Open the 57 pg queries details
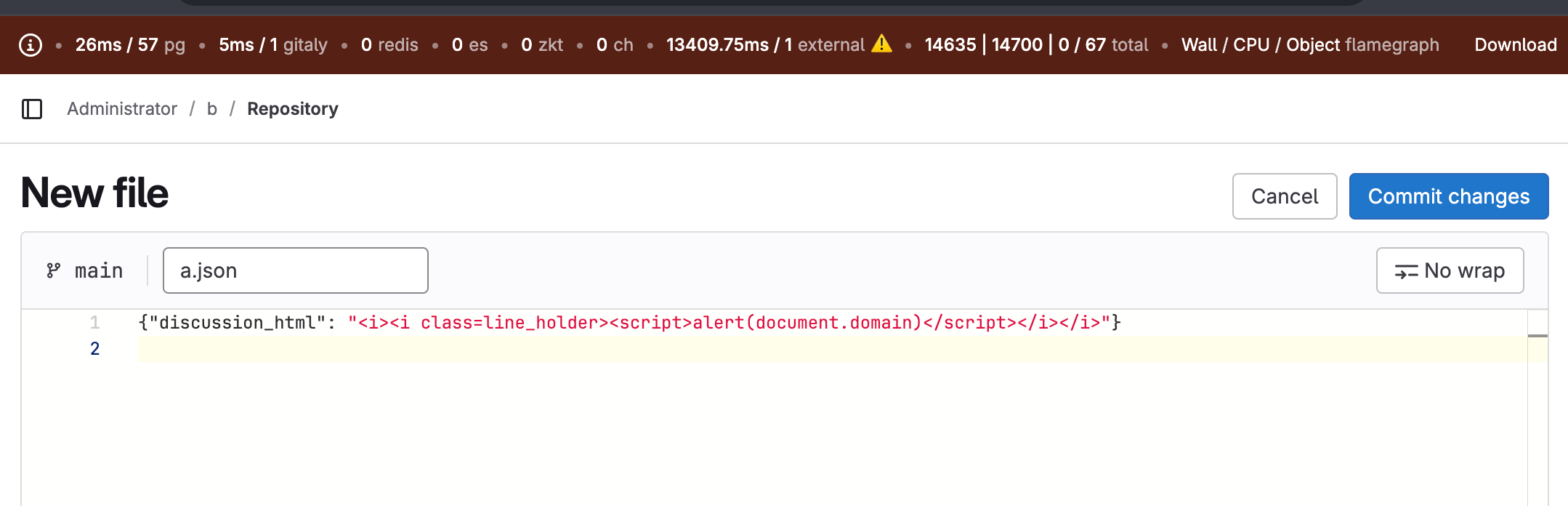 point(130,45)
